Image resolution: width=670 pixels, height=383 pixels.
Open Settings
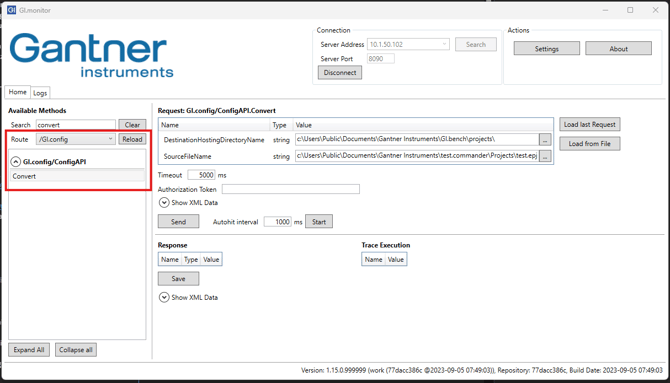click(x=547, y=49)
